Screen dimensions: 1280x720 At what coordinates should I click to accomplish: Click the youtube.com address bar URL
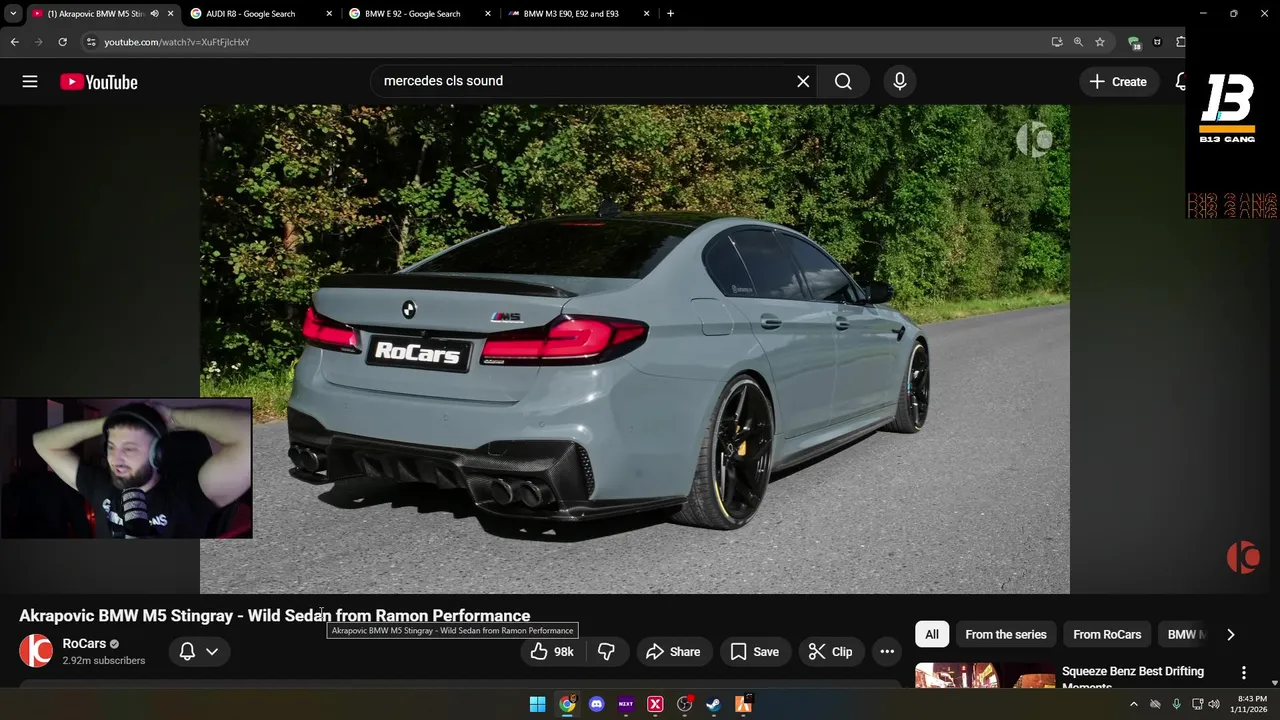(177, 42)
